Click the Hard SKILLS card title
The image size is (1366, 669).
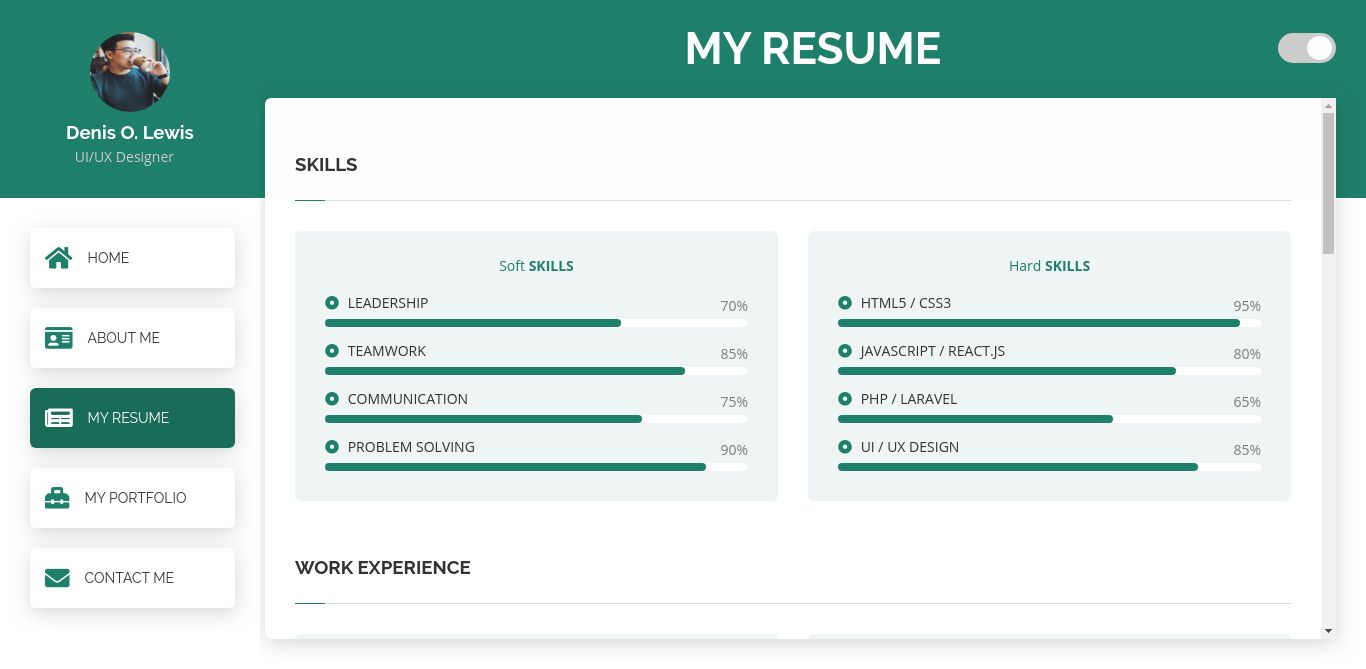(x=1049, y=266)
